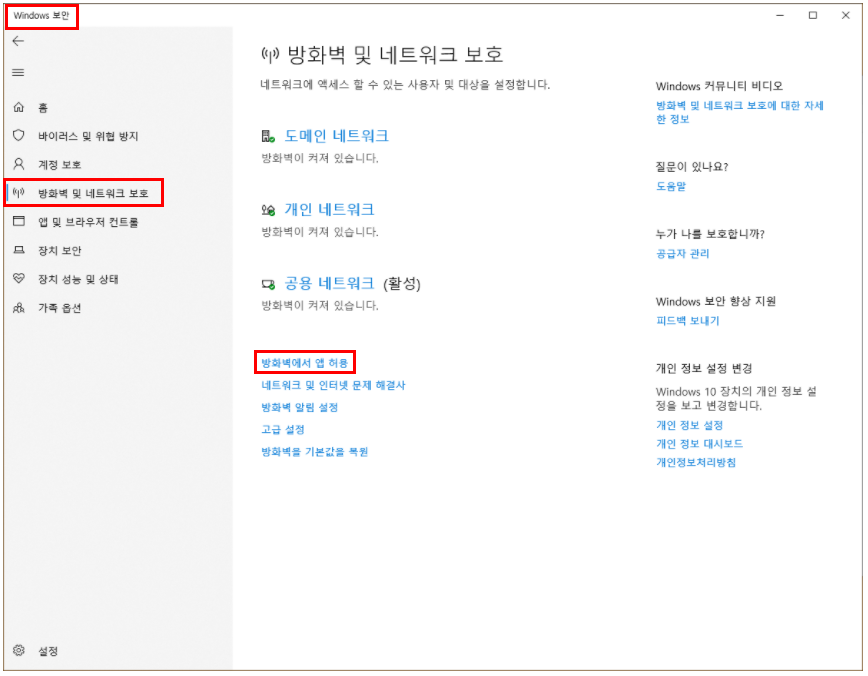Viewport: 868px width, 676px height.
Task: Open 고급 설정 link
Action: pos(283,429)
